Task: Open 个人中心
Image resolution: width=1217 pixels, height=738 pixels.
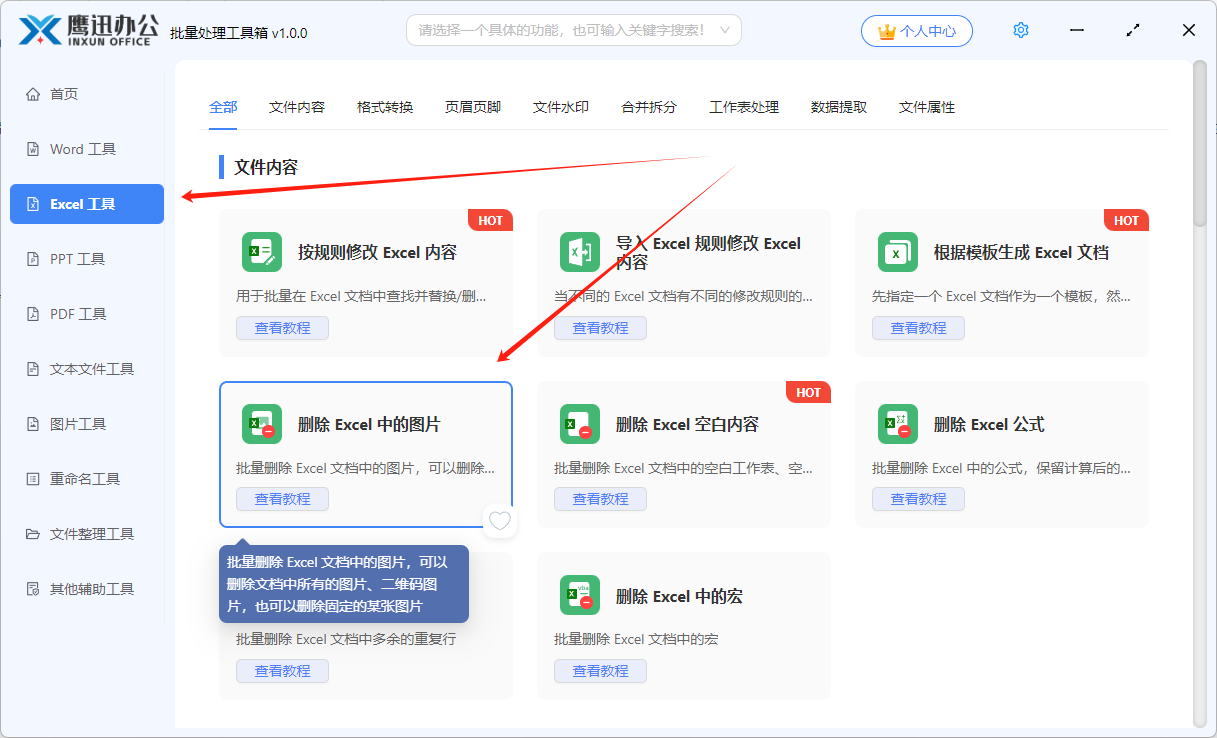Action: coord(916,30)
